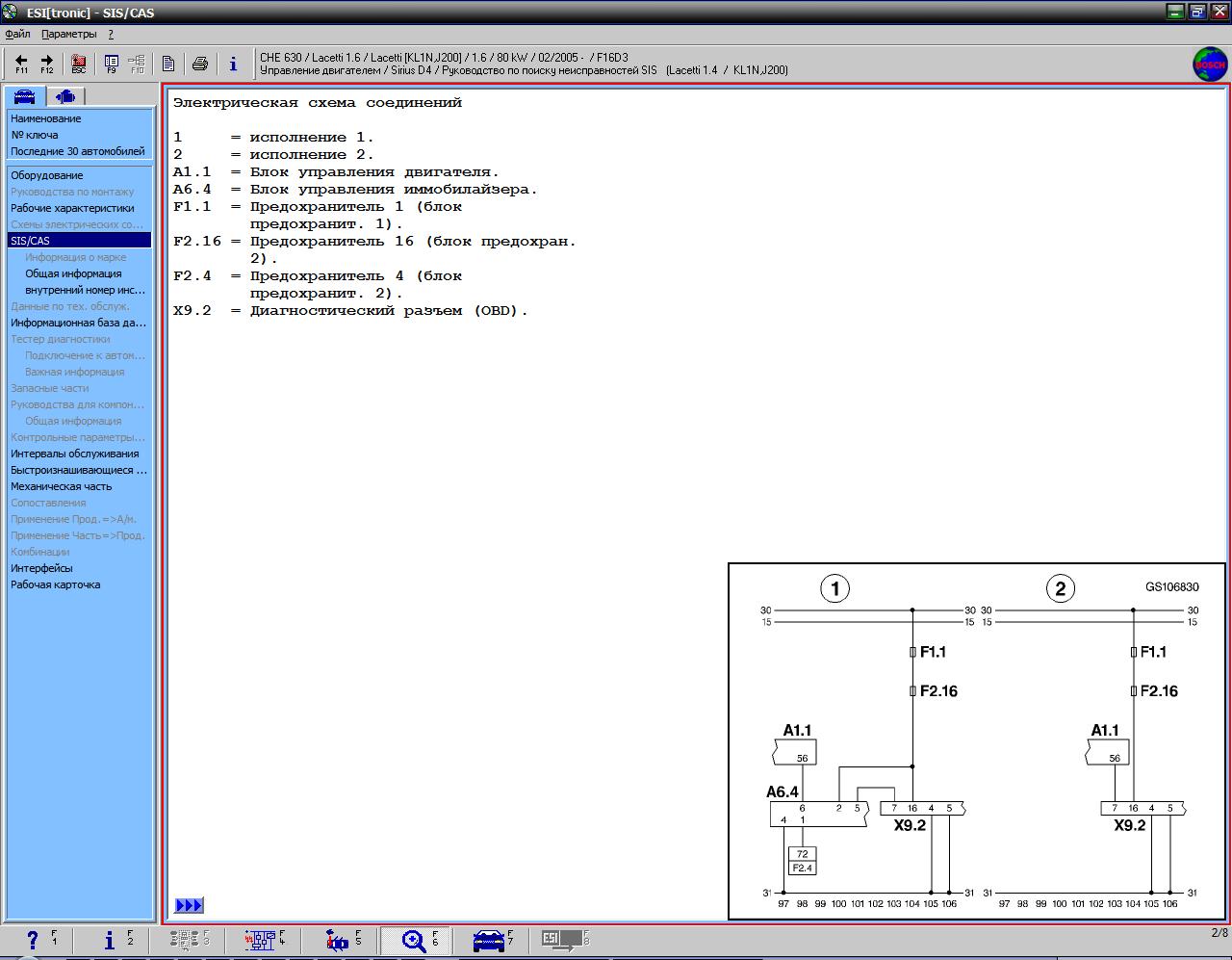Open Общая информация under SIS/CAS
The width and height of the screenshot is (1232, 960).
73,273
